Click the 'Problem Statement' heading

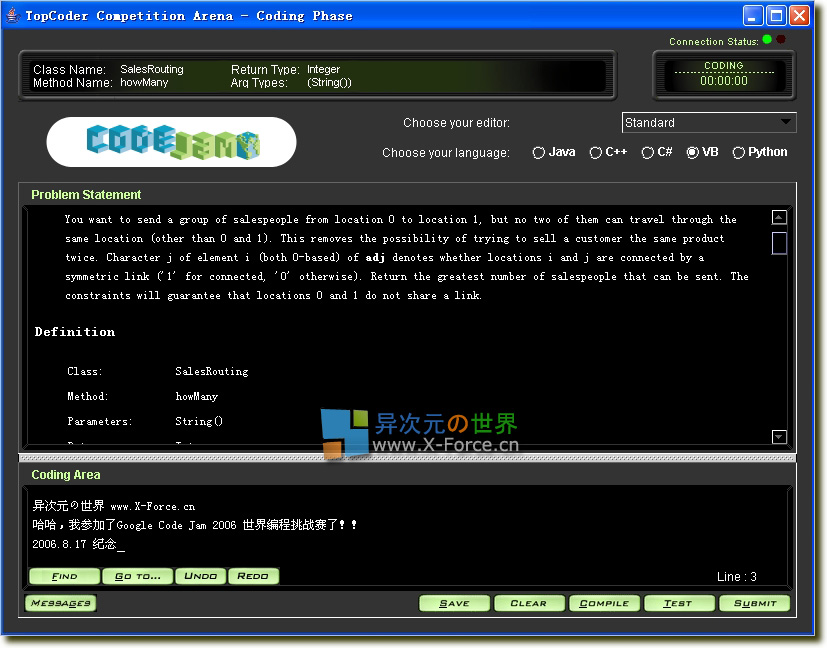click(86, 195)
